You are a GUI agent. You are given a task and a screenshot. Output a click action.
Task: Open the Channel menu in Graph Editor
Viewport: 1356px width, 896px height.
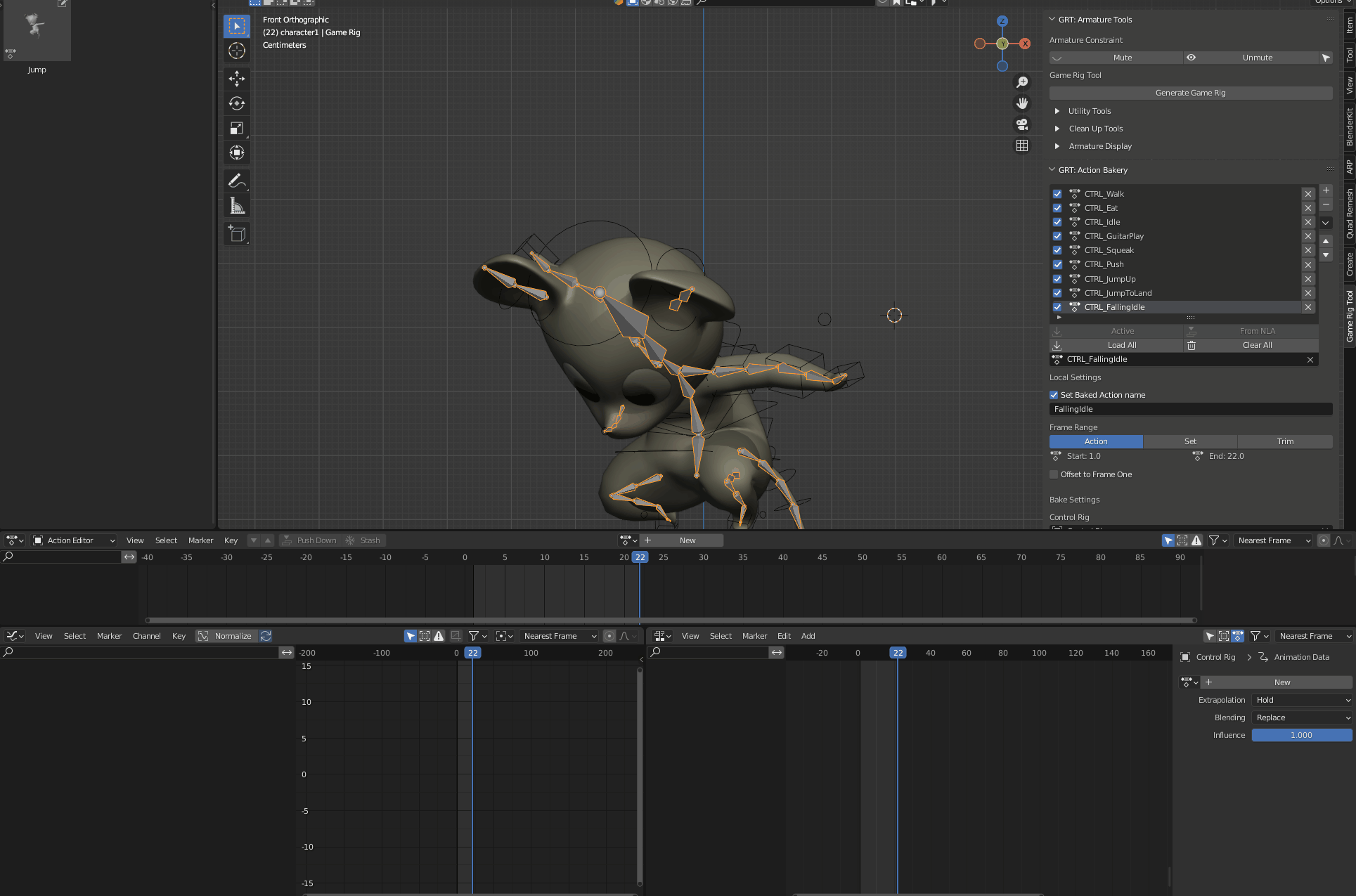146,636
